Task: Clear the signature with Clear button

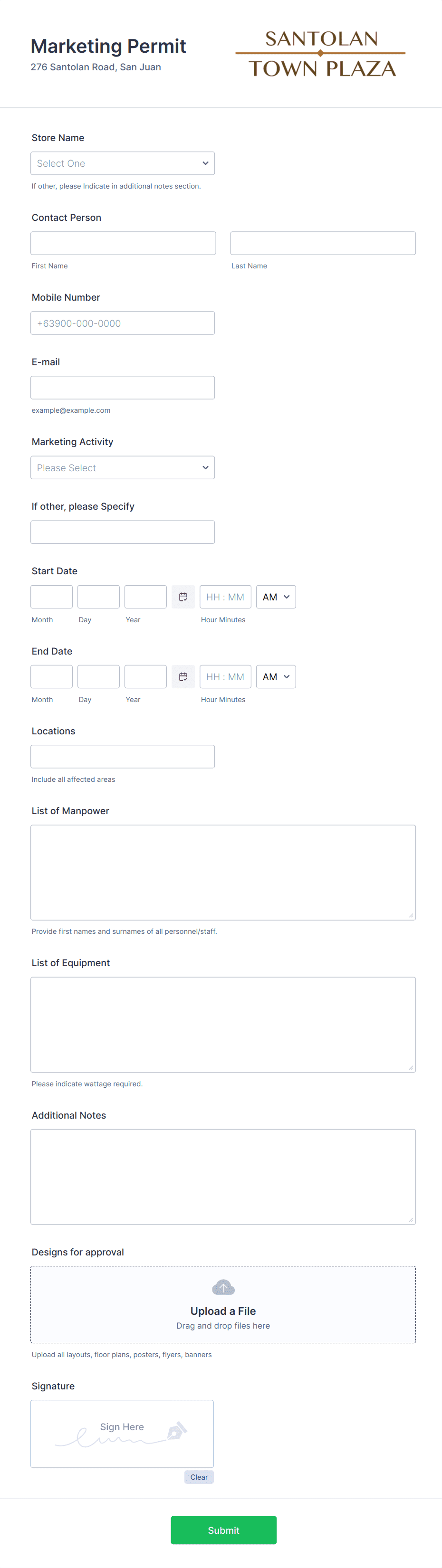Action: [x=199, y=1477]
